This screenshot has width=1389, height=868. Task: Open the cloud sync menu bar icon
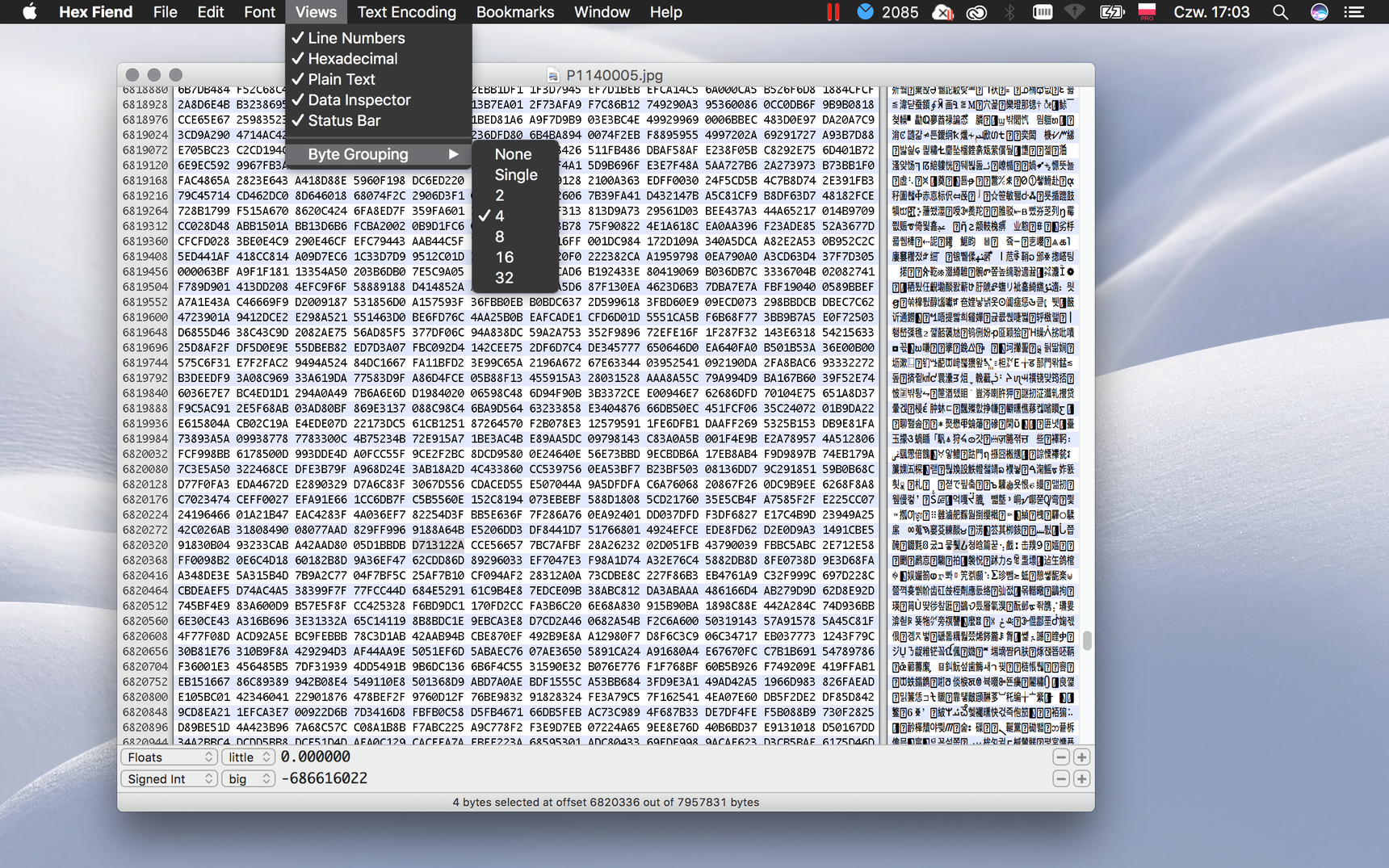click(942, 12)
